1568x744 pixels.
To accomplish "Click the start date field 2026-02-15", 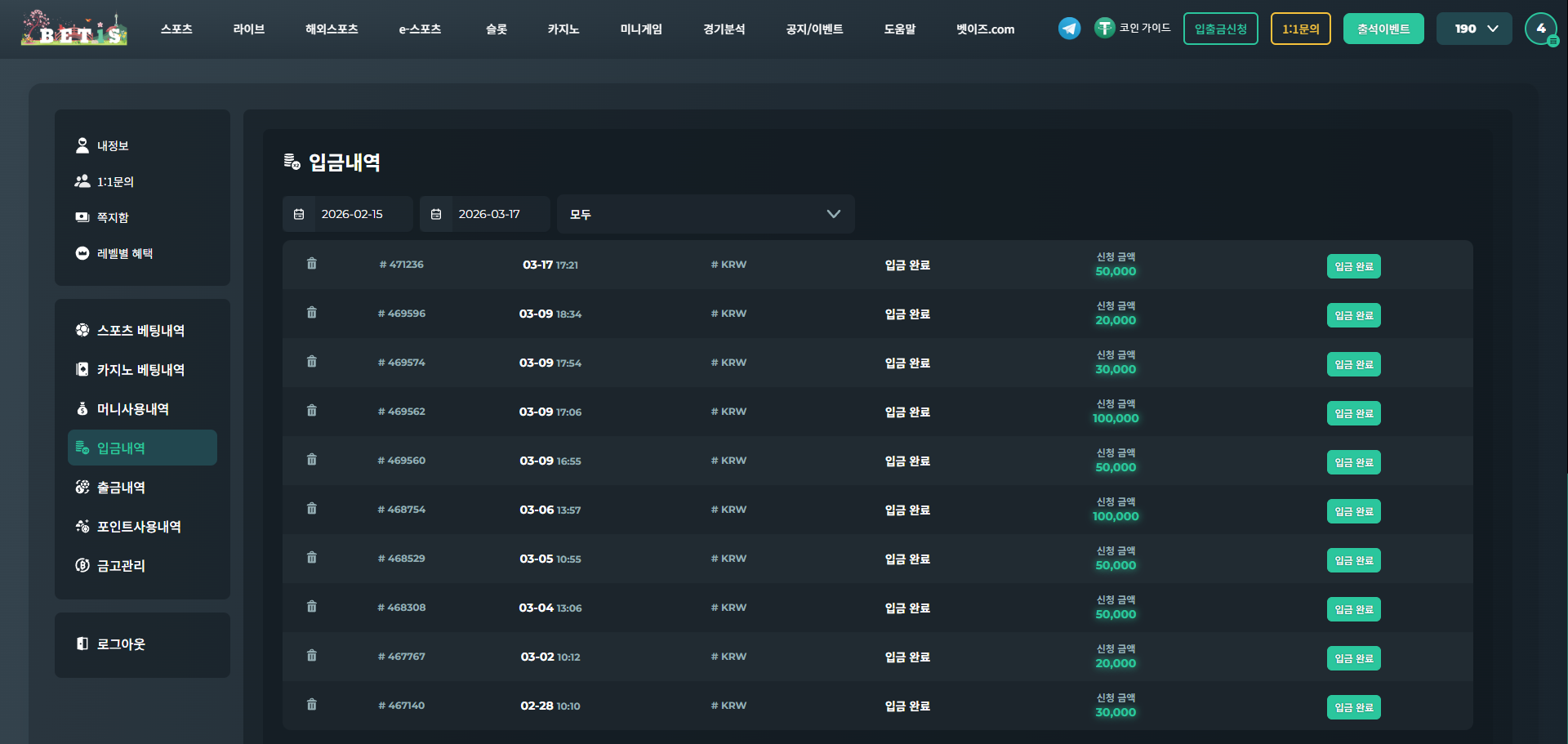I will click(352, 214).
